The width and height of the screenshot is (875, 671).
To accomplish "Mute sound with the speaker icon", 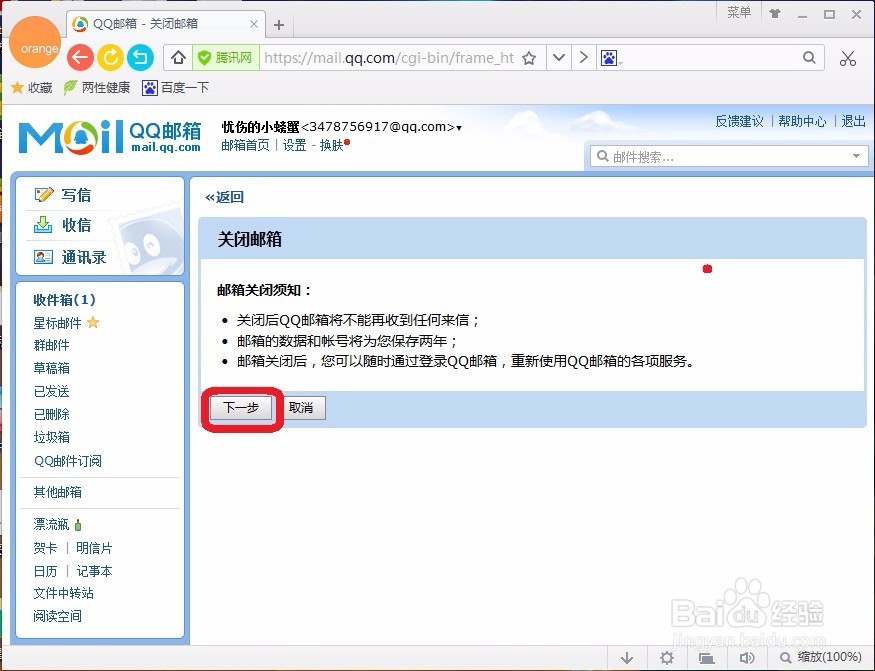I will 746,658.
